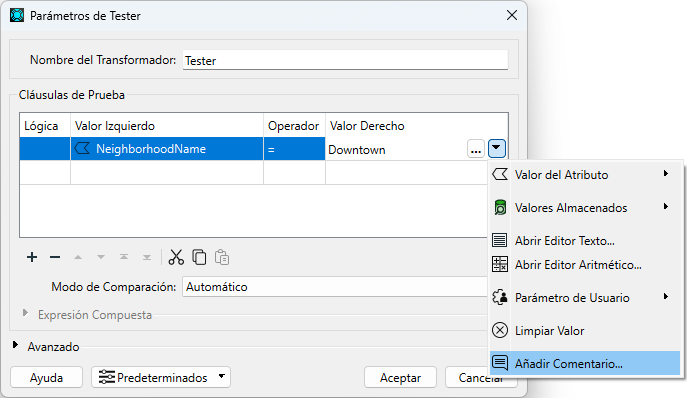Select Añadir Comentario menu entry

[585, 363]
